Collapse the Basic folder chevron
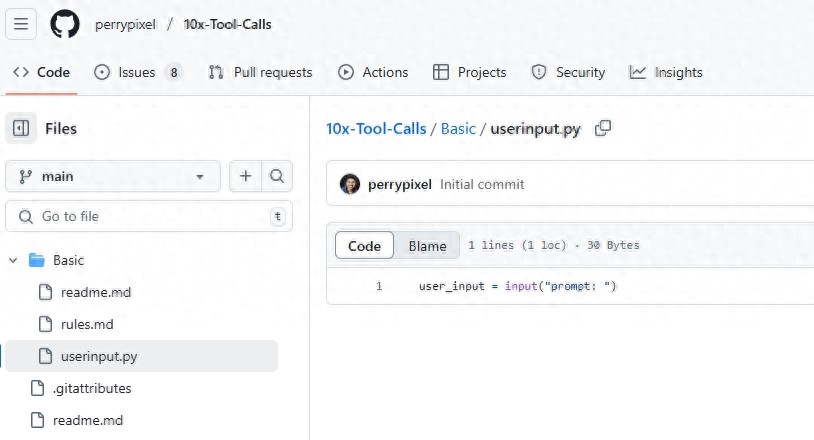 click(13, 260)
